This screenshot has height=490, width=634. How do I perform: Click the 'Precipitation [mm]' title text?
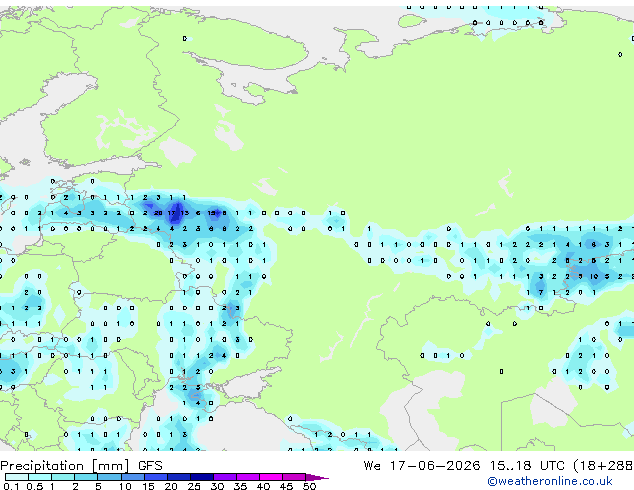point(64,466)
